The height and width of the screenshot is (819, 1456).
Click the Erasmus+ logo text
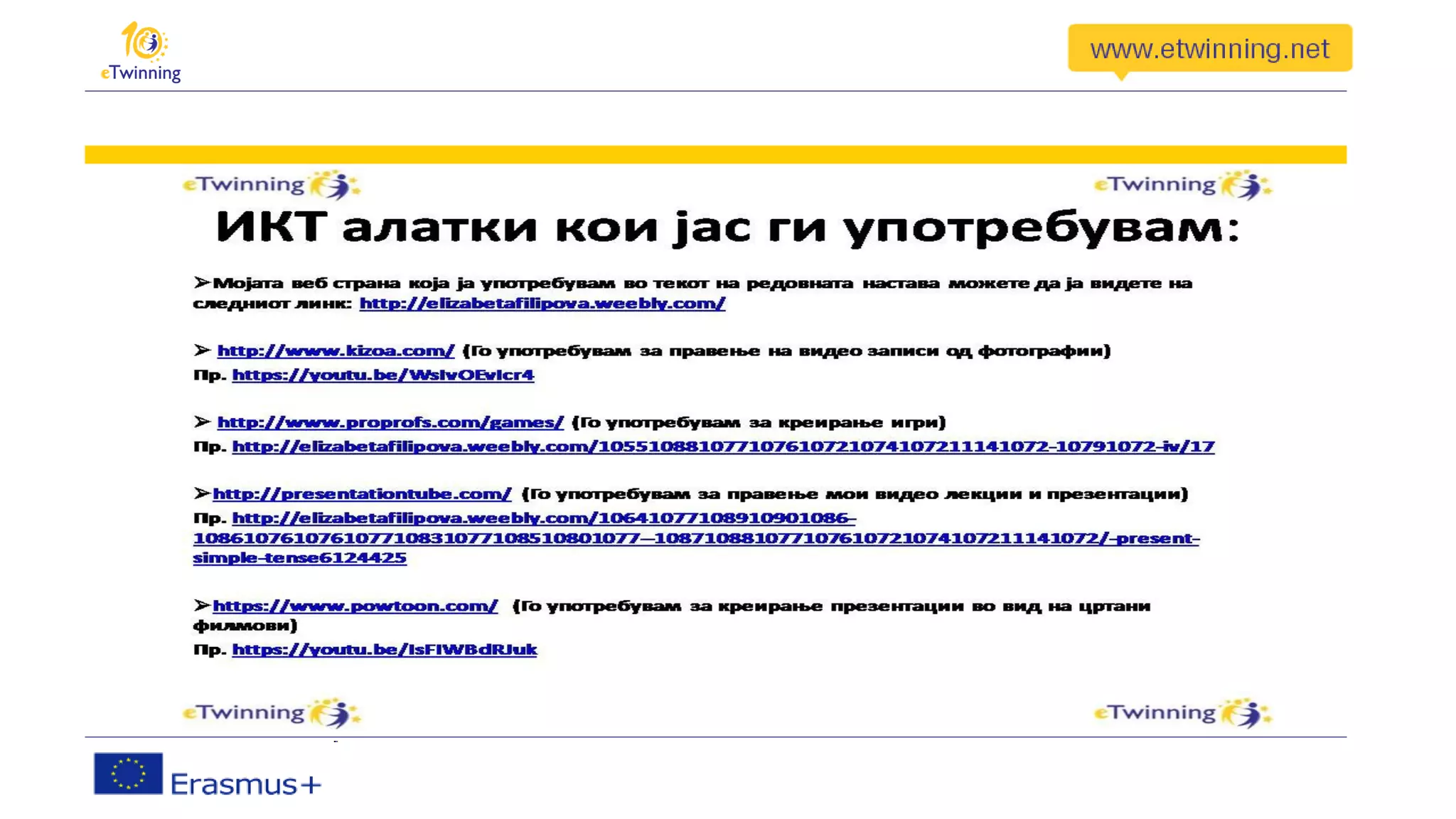pyautogui.click(x=245, y=784)
